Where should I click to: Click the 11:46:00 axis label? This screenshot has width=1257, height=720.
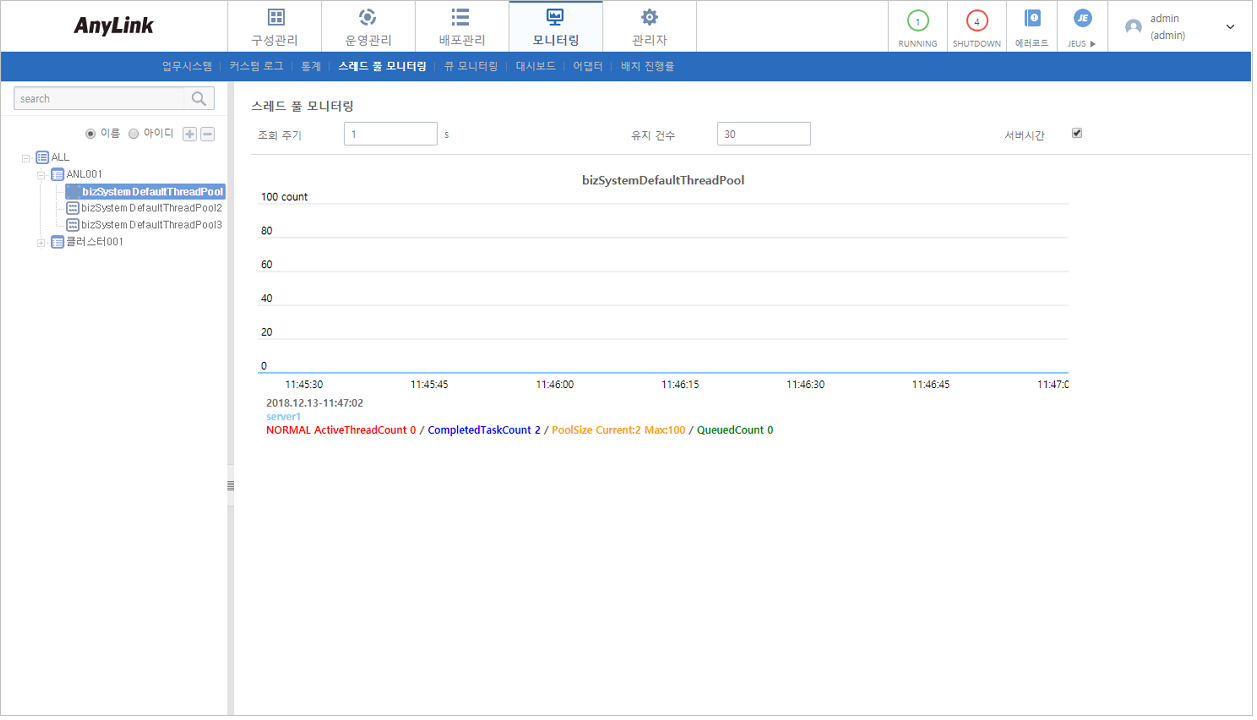[554, 384]
